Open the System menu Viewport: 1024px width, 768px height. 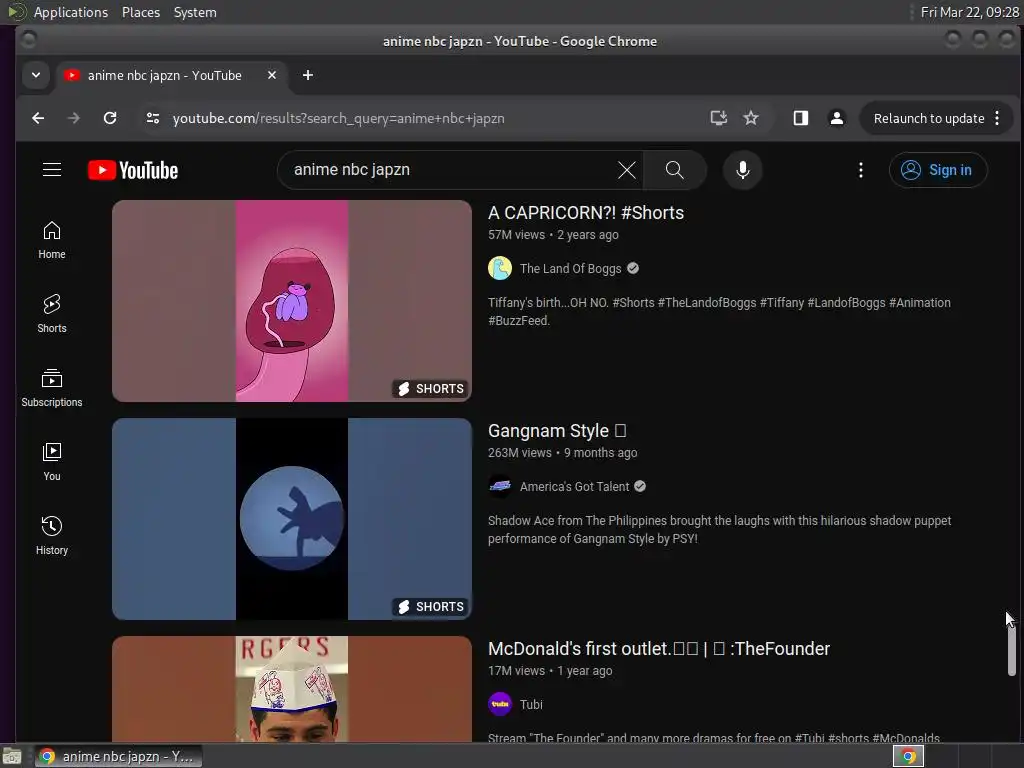coord(195,12)
